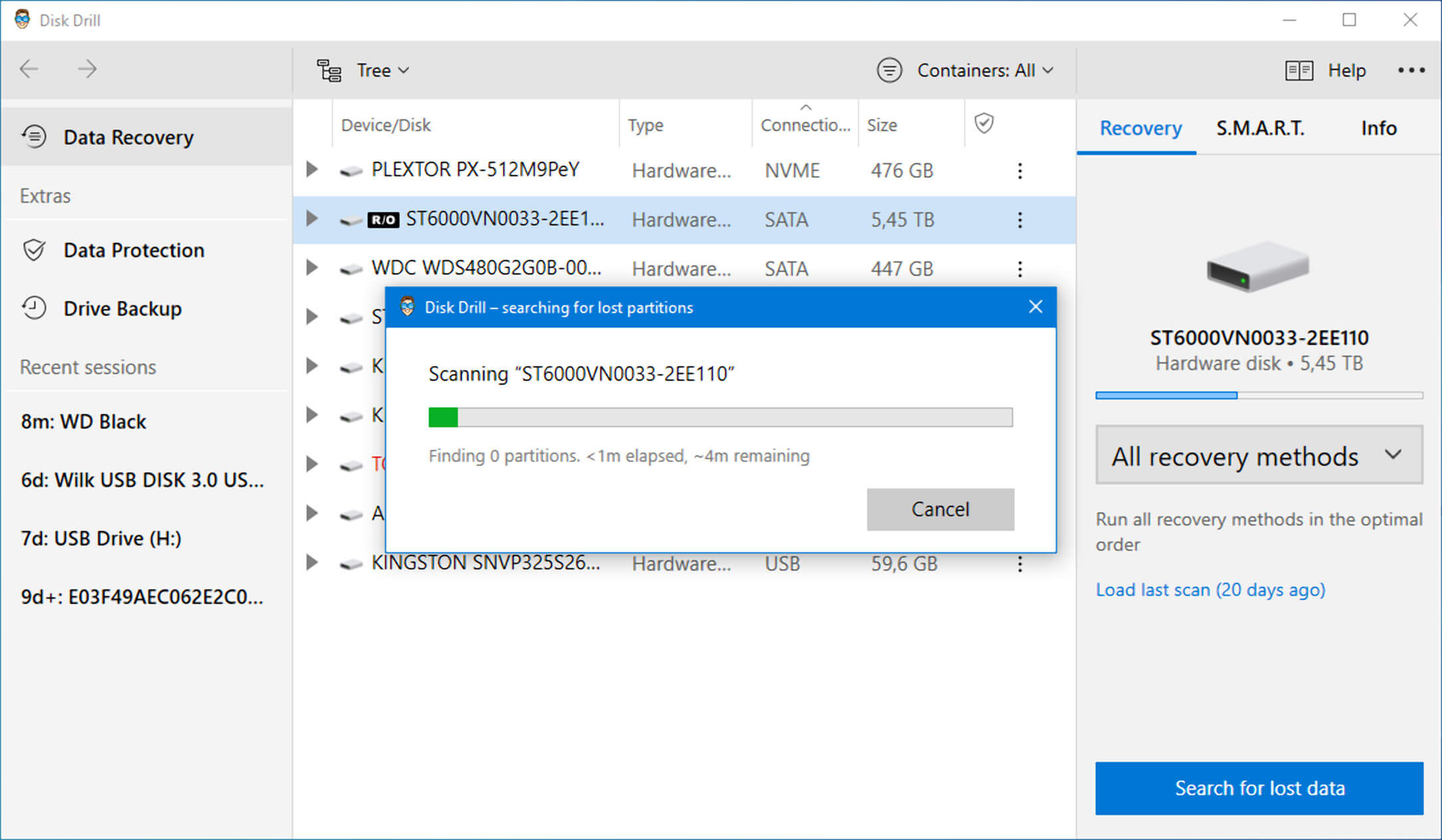Click the KINGSTON drive icon
The width and height of the screenshot is (1442, 840).
[x=351, y=564]
